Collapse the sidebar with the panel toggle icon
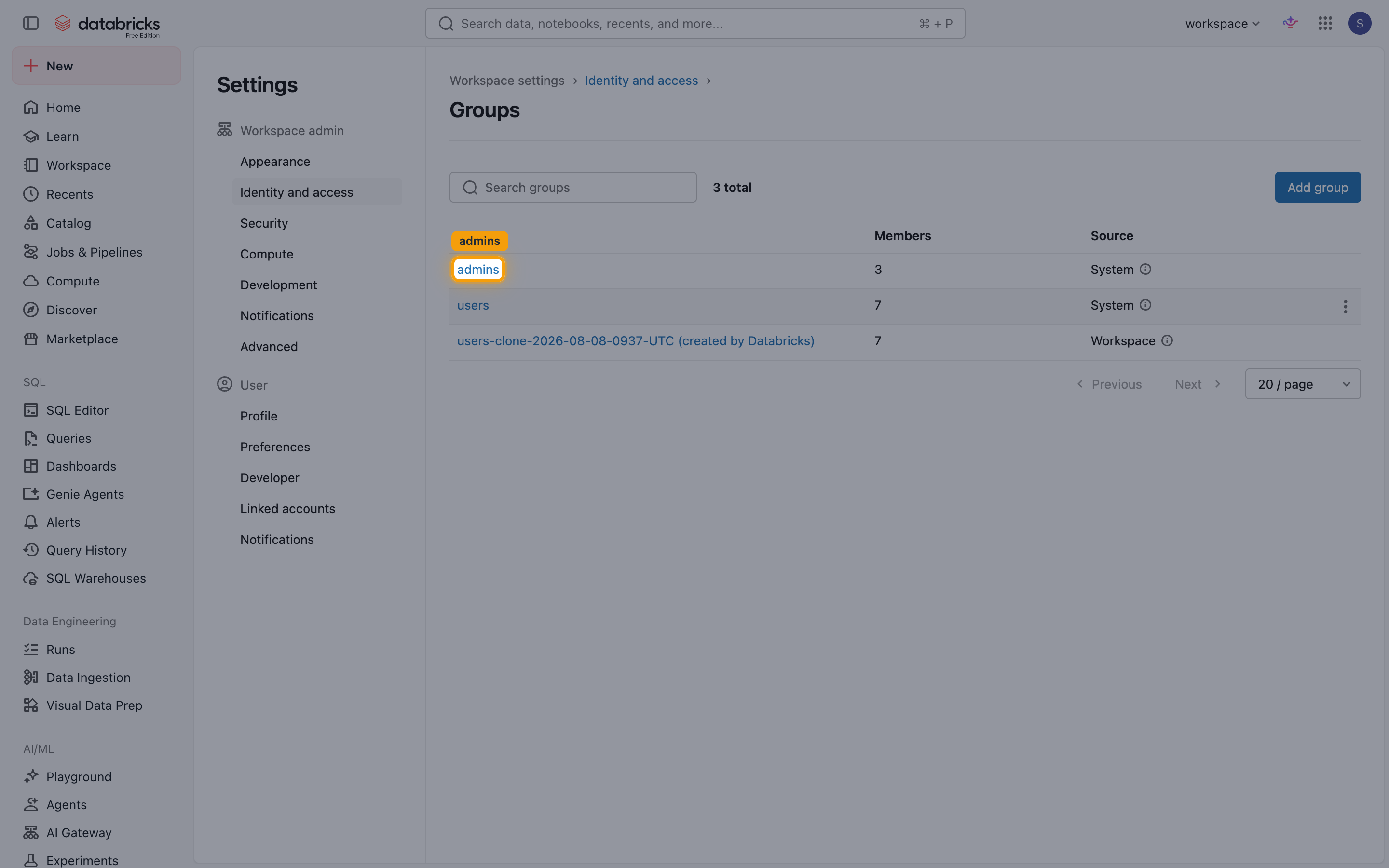Viewport: 1389px width, 868px height. [x=30, y=23]
